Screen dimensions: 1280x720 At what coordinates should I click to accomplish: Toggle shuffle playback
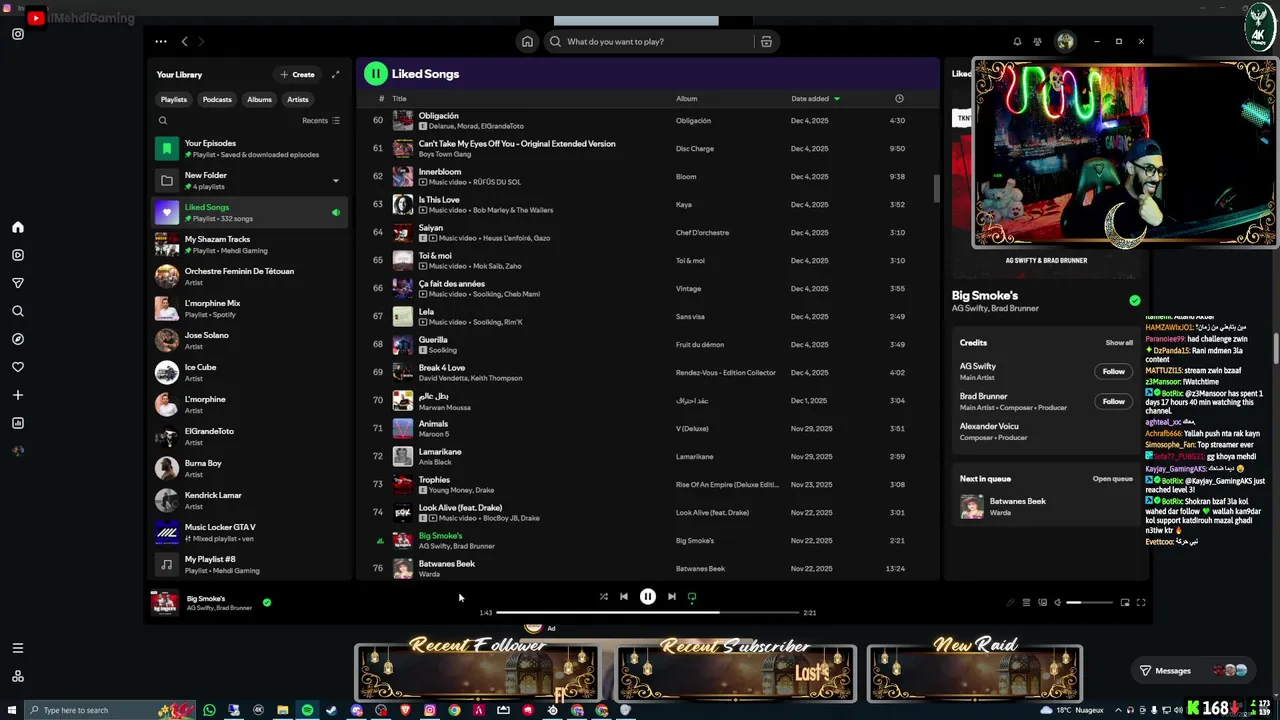point(603,597)
